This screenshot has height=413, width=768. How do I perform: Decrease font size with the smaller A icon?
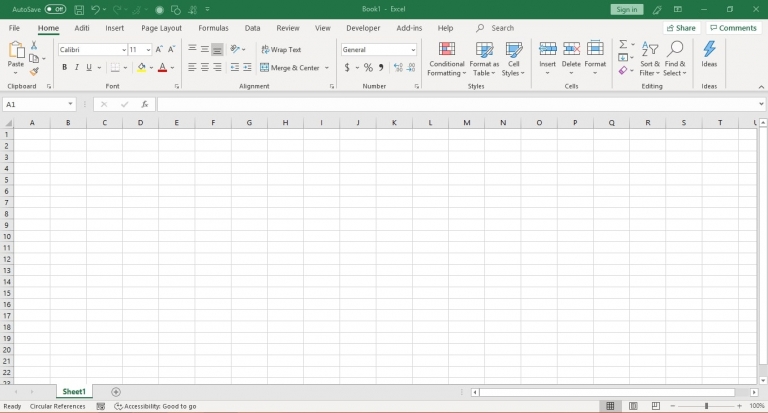(x=171, y=49)
